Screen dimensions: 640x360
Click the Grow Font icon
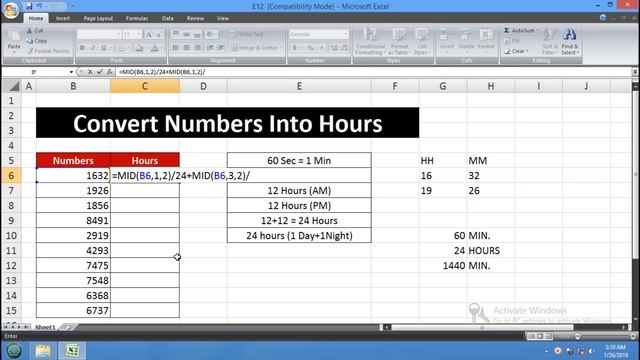coord(149,35)
